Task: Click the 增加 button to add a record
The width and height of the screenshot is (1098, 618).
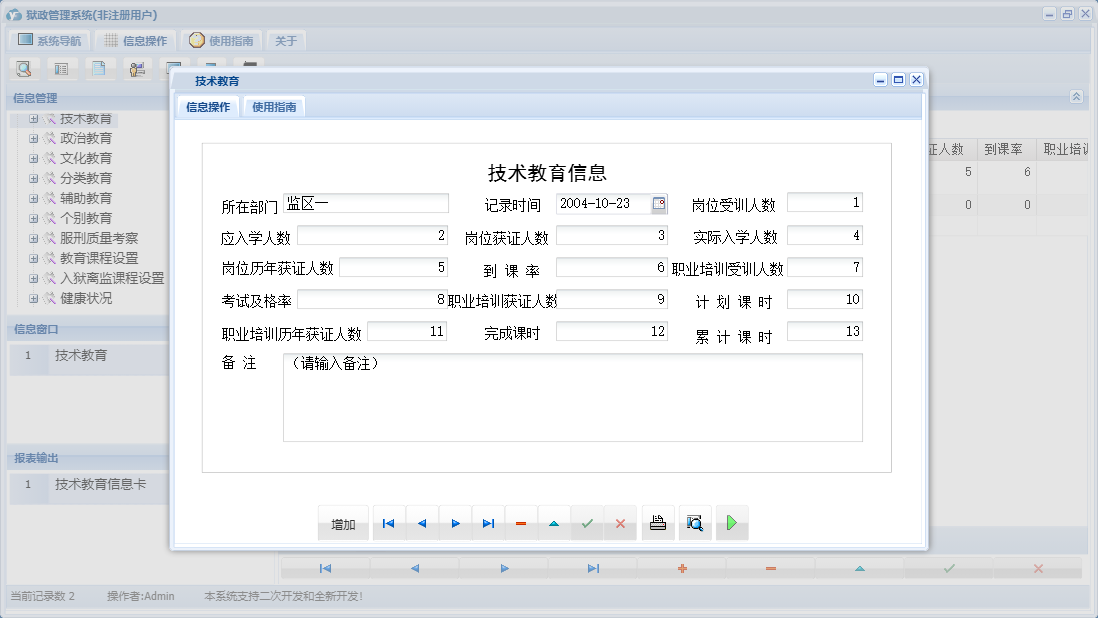Action: pos(343,522)
